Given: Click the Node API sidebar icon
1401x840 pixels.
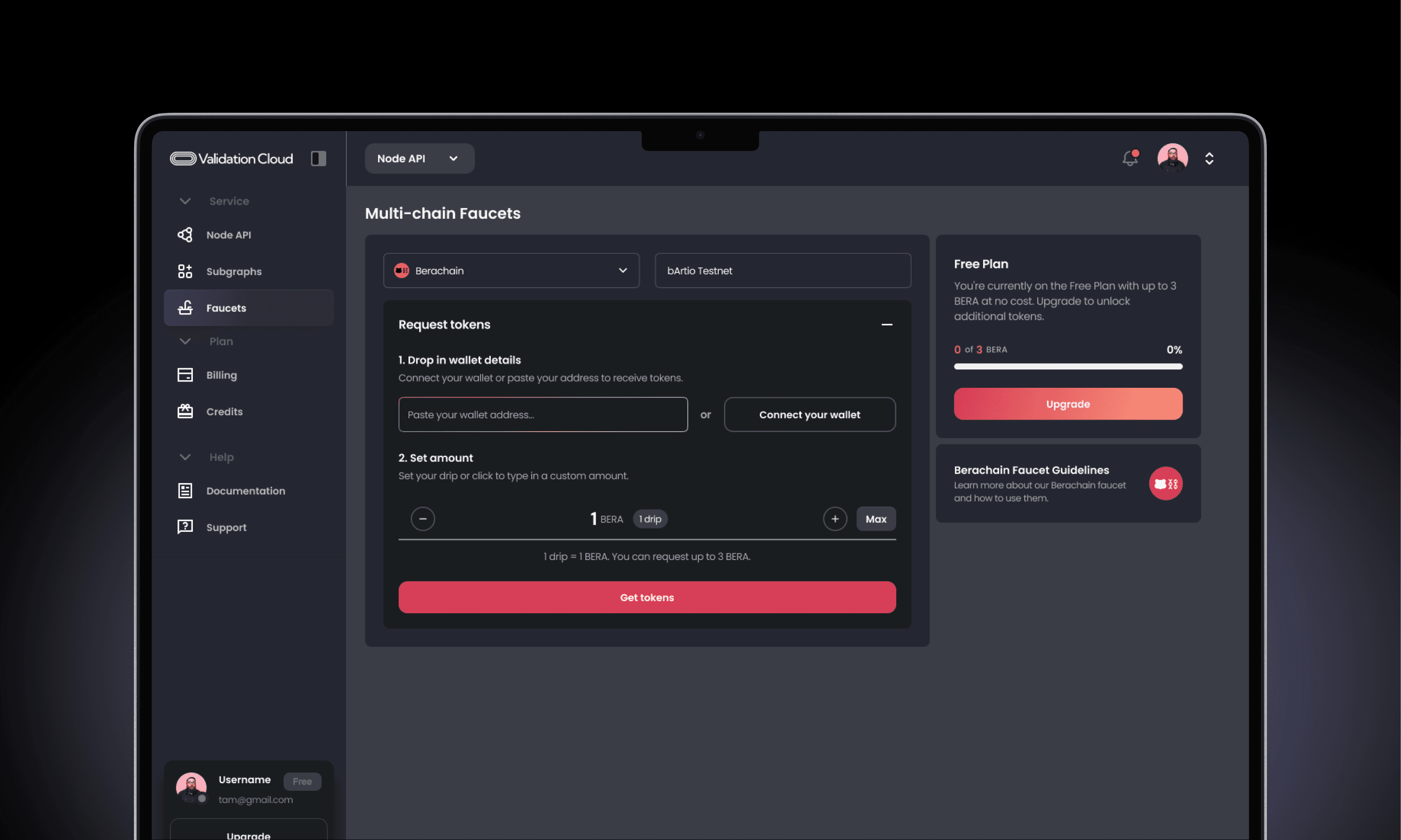Looking at the screenshot, I should [x=185, y=235].
